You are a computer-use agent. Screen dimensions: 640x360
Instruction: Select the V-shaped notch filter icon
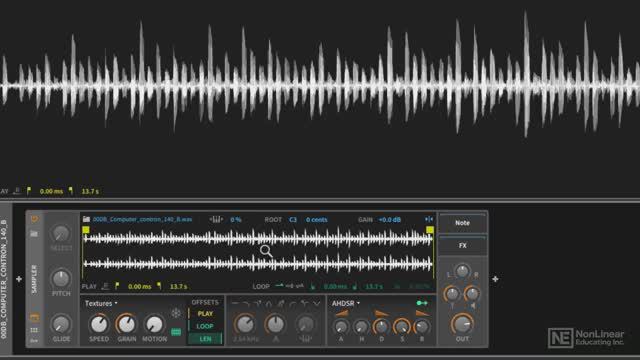pyautogui.click(x=317, y=304)
